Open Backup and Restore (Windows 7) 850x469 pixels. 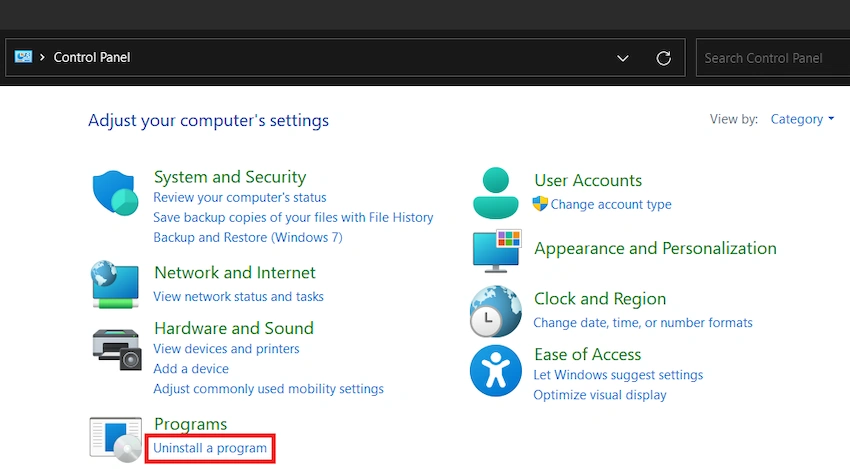coord(248,237)
